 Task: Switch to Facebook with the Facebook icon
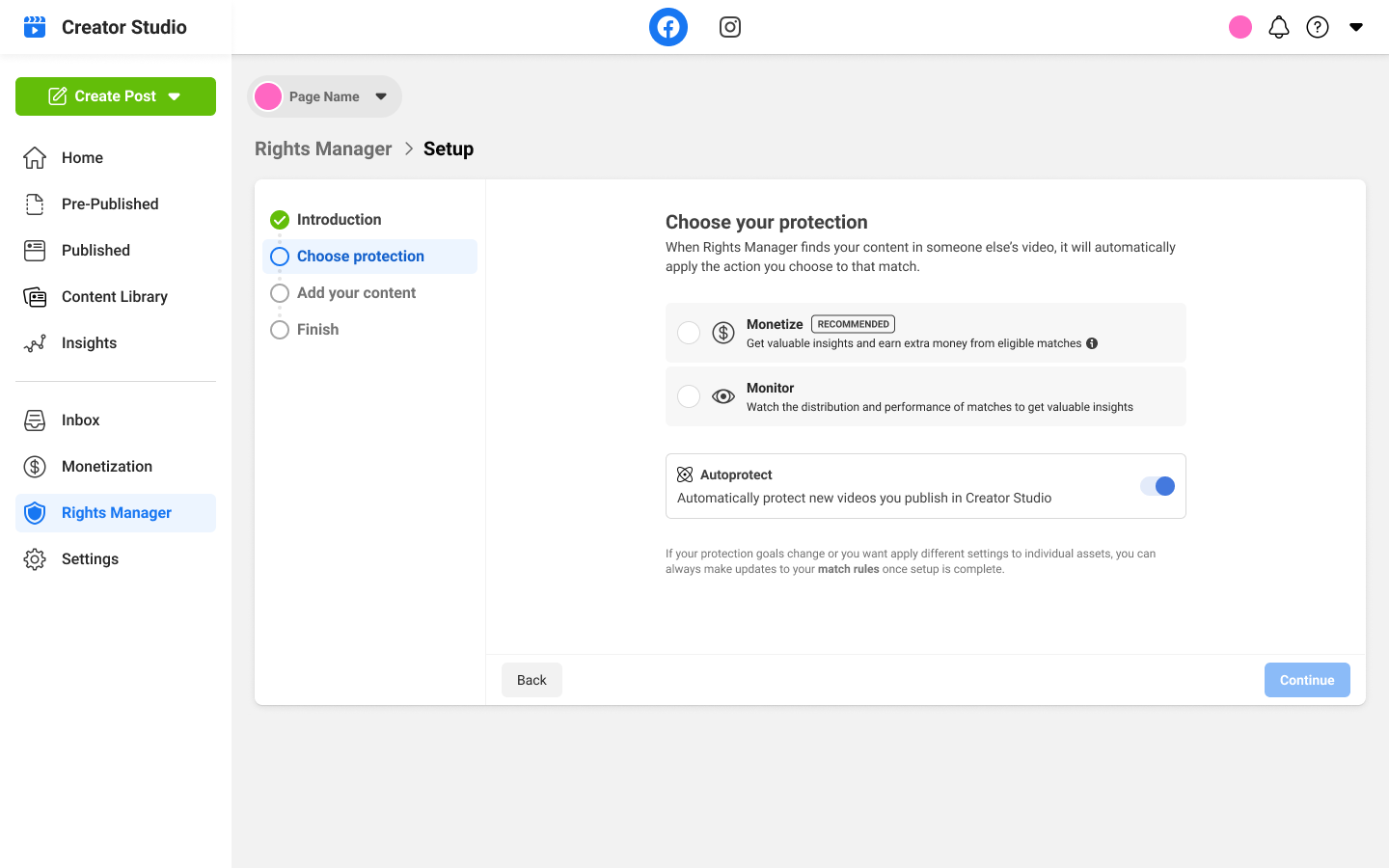pyautogui.click(x=668, y=26)
